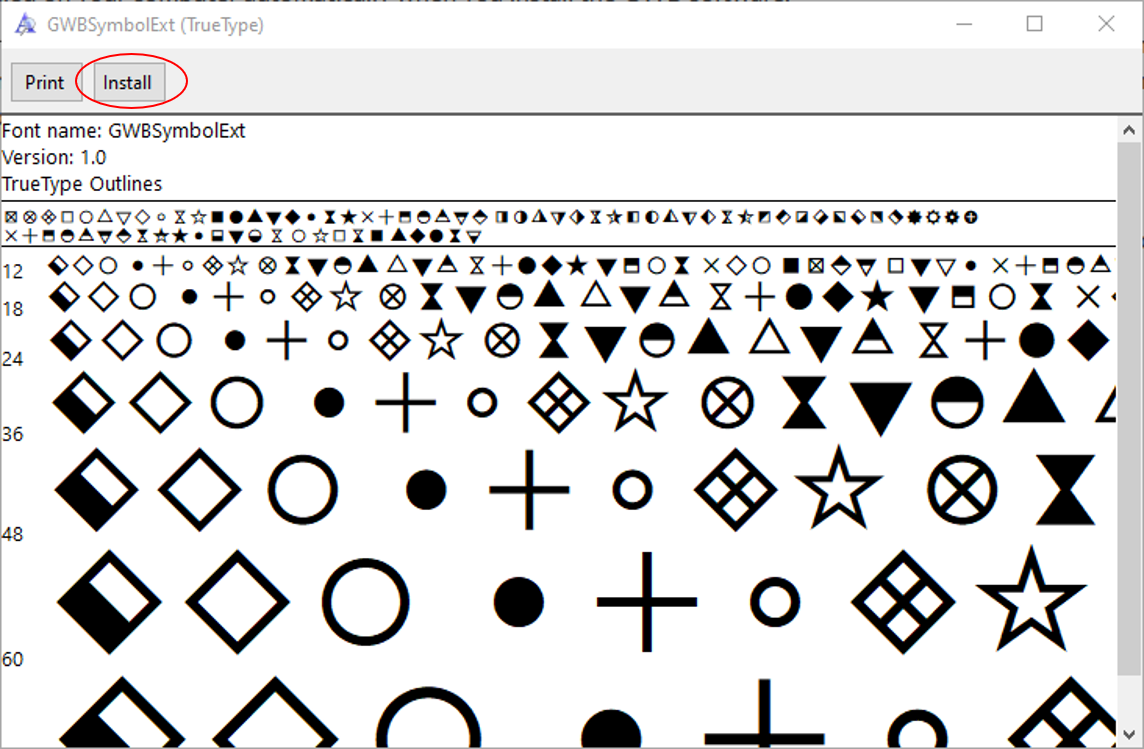Viewport: 1144px width, 749px height.
Task: Click the 12 point size label
Action: 12,272
